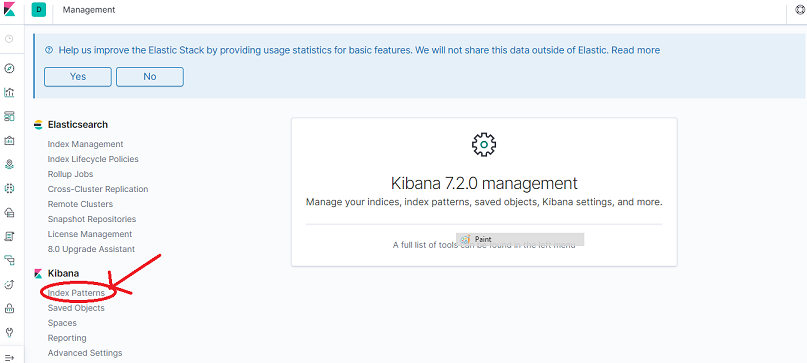Open Dev Tools via the wrench sidebar icon
The image size is (807, 363).
point(9,332)
